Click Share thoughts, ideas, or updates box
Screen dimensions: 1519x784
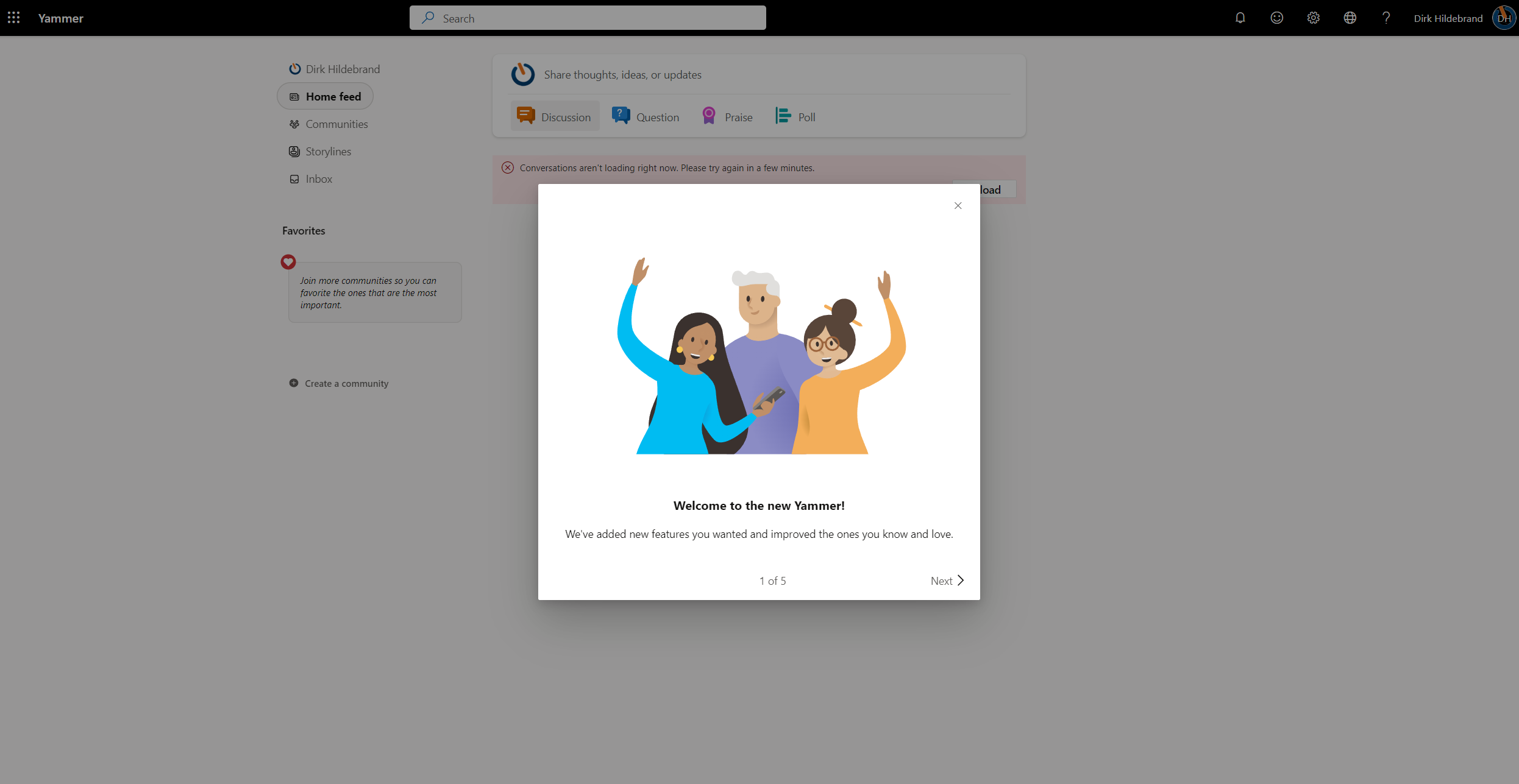point(622,74)
